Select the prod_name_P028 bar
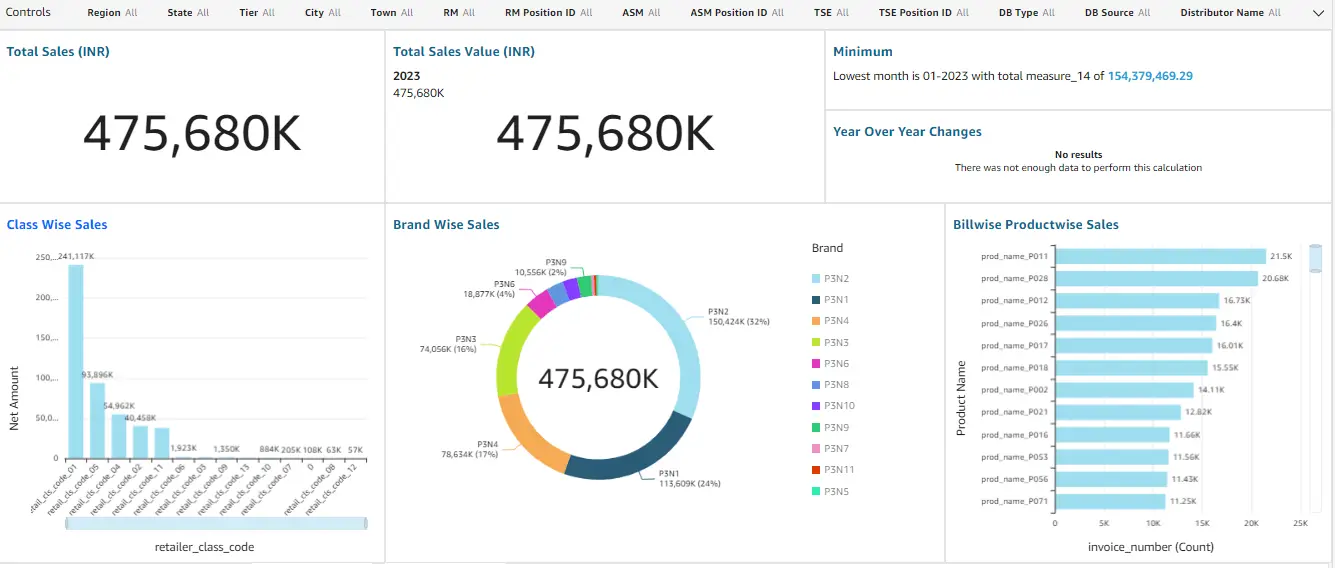The image size is (1335, 568). (x=1157, y=279)
